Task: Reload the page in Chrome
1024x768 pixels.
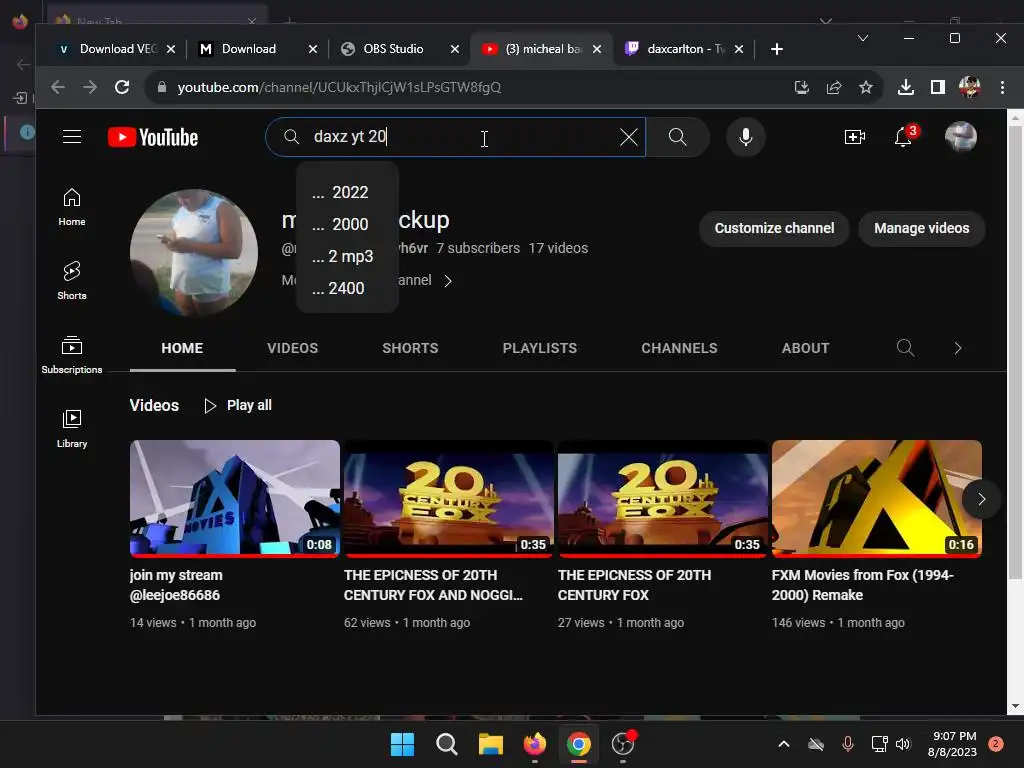Action: [122, 87]
